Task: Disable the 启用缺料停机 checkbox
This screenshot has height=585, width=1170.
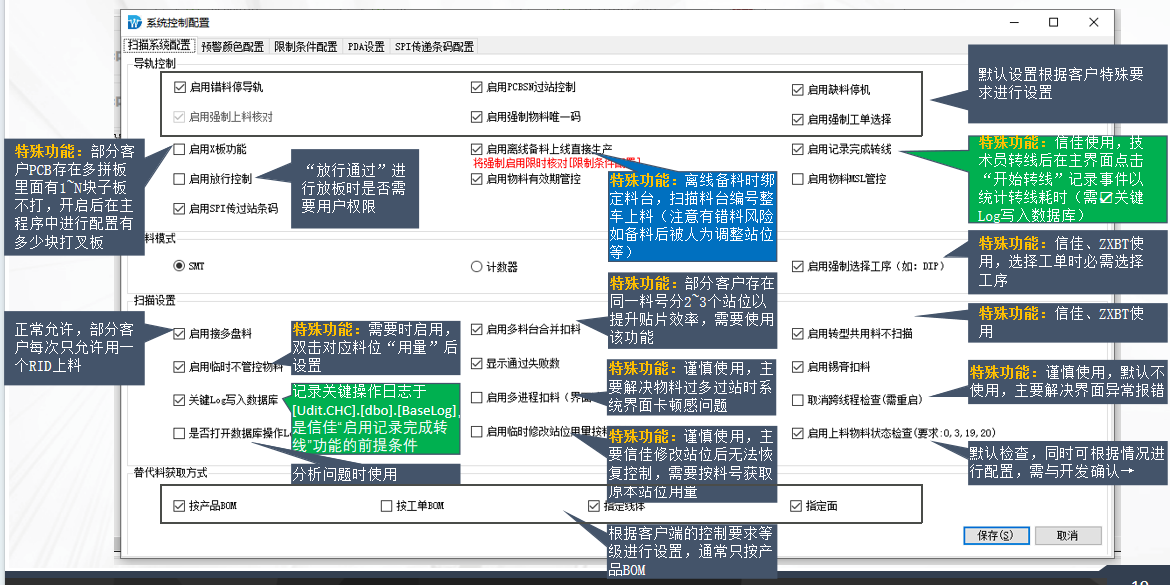Action: coord(798,89)
